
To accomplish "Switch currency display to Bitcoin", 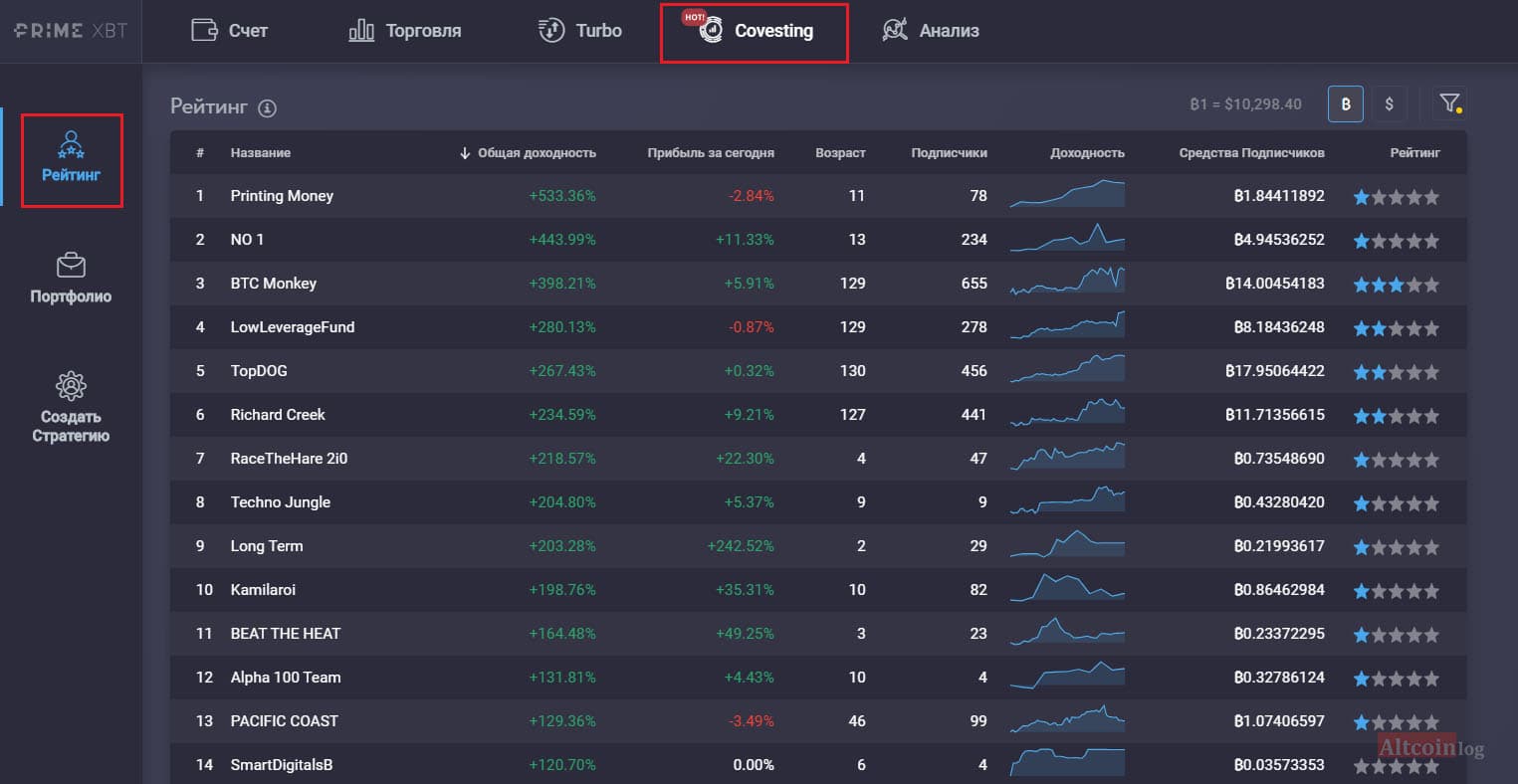I will [x=1346, y=103].
